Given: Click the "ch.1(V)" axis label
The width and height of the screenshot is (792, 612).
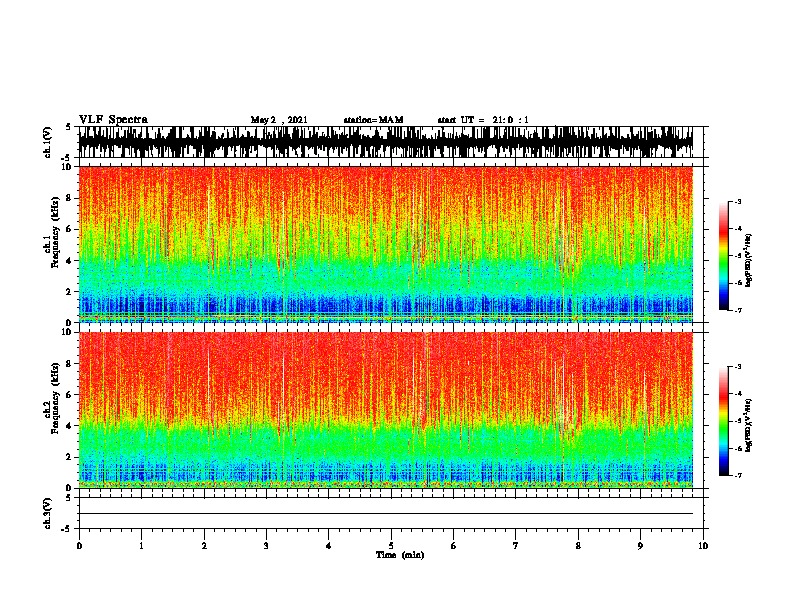Looking at the screenshot, I should 48,142.
